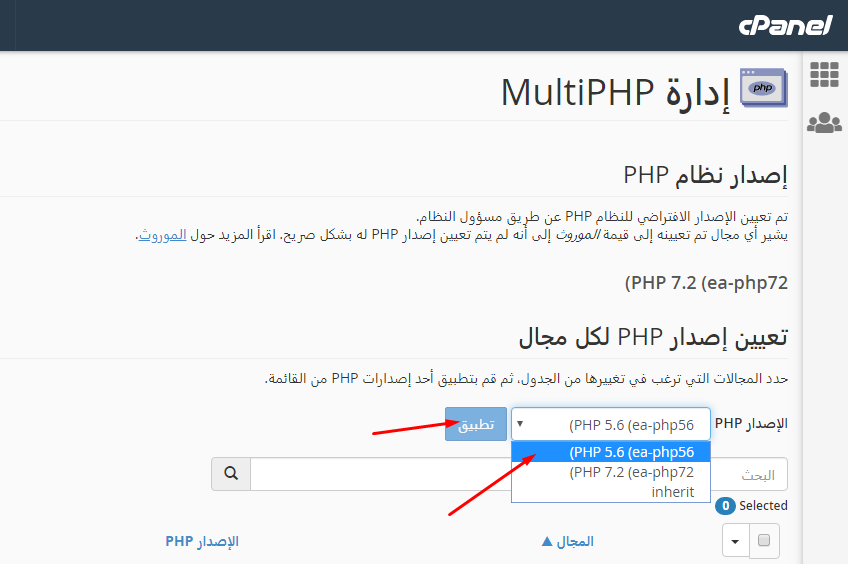Viewport: 848px width, 564px height.
Task: Click the 0 Selected counter badge
Action: tap(725, 506)
